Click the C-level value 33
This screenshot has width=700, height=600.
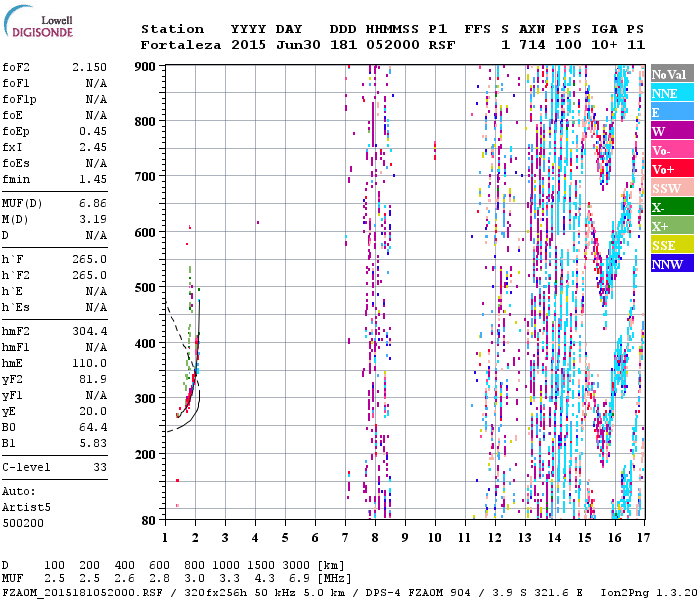pos(99,467)
